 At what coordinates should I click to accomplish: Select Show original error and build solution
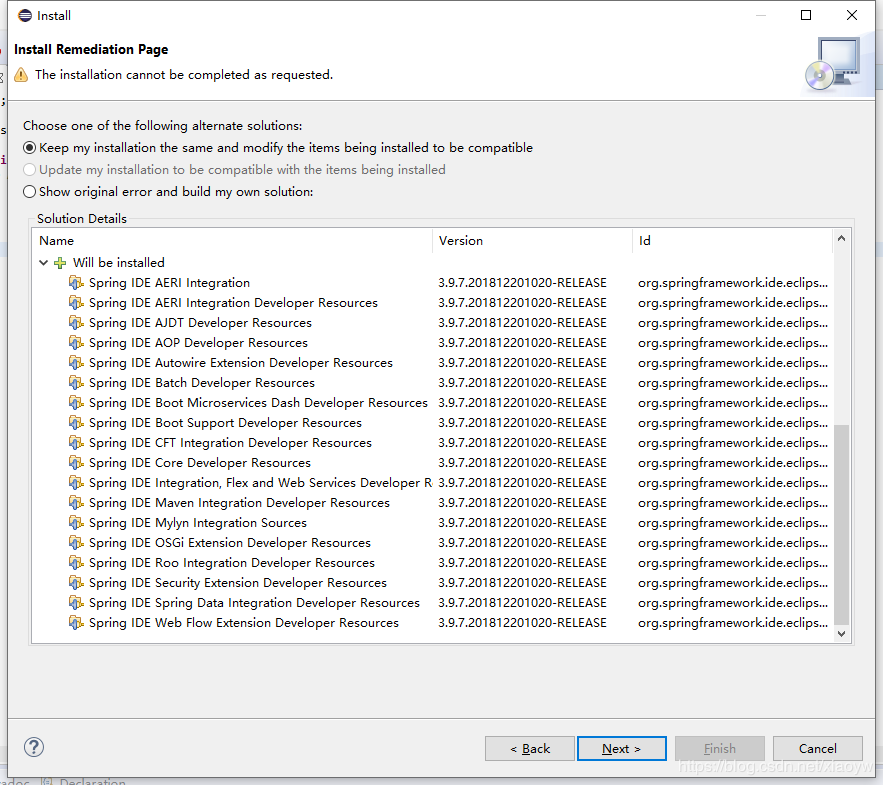click(30, 192)
